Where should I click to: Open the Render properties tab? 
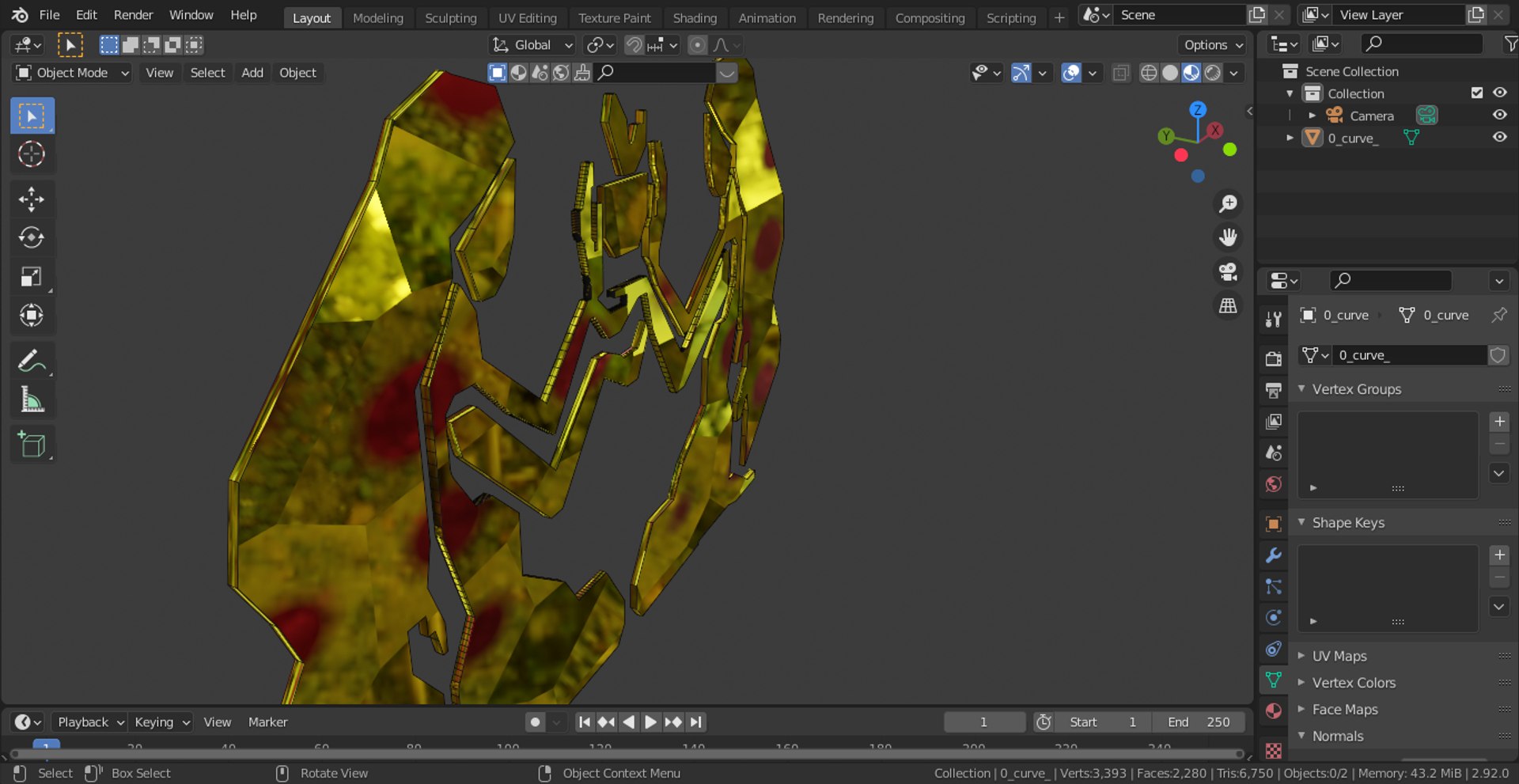pyautogui.click(x=1273, y=358)
